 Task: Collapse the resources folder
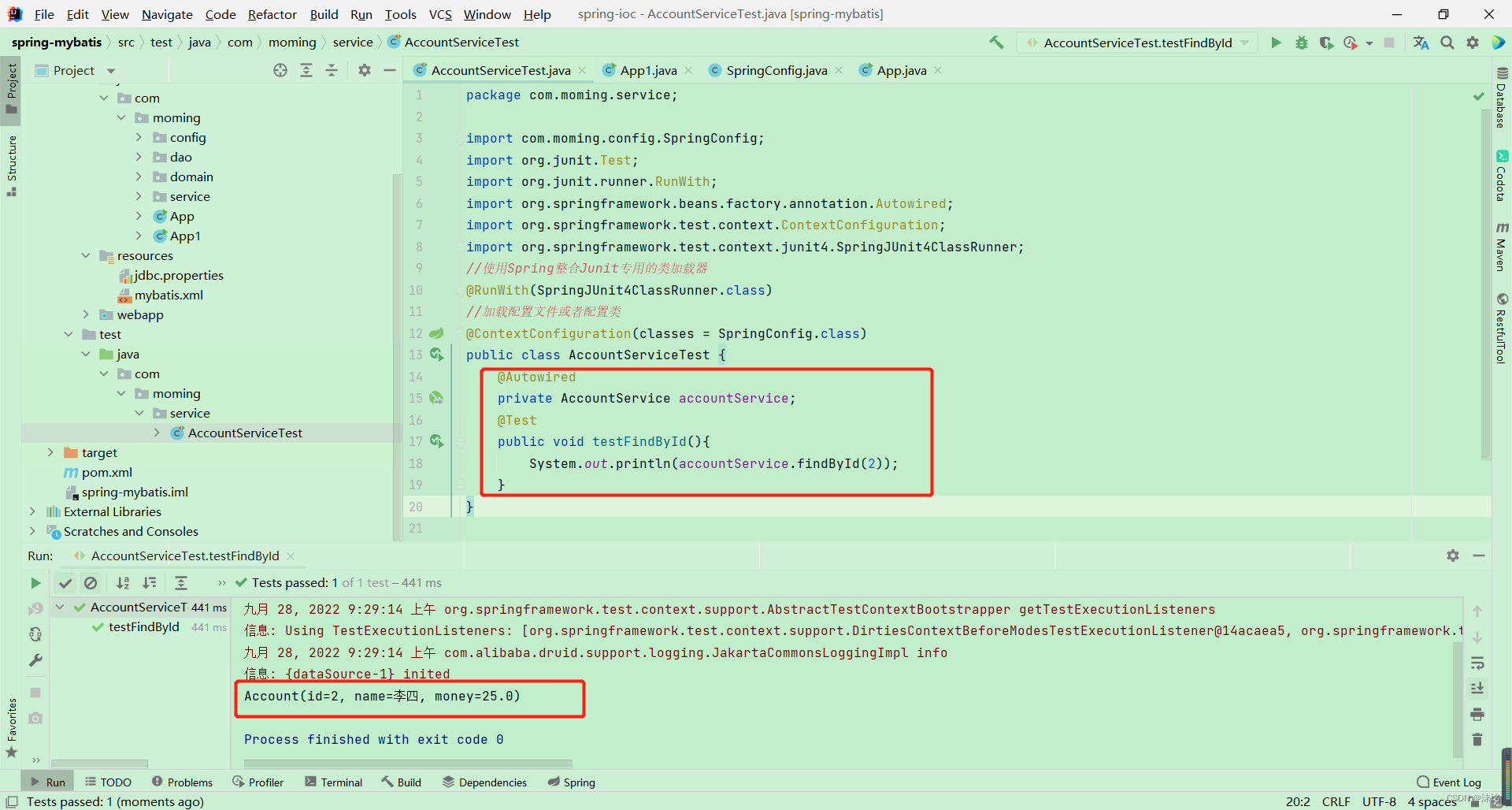tap(86, 255)
